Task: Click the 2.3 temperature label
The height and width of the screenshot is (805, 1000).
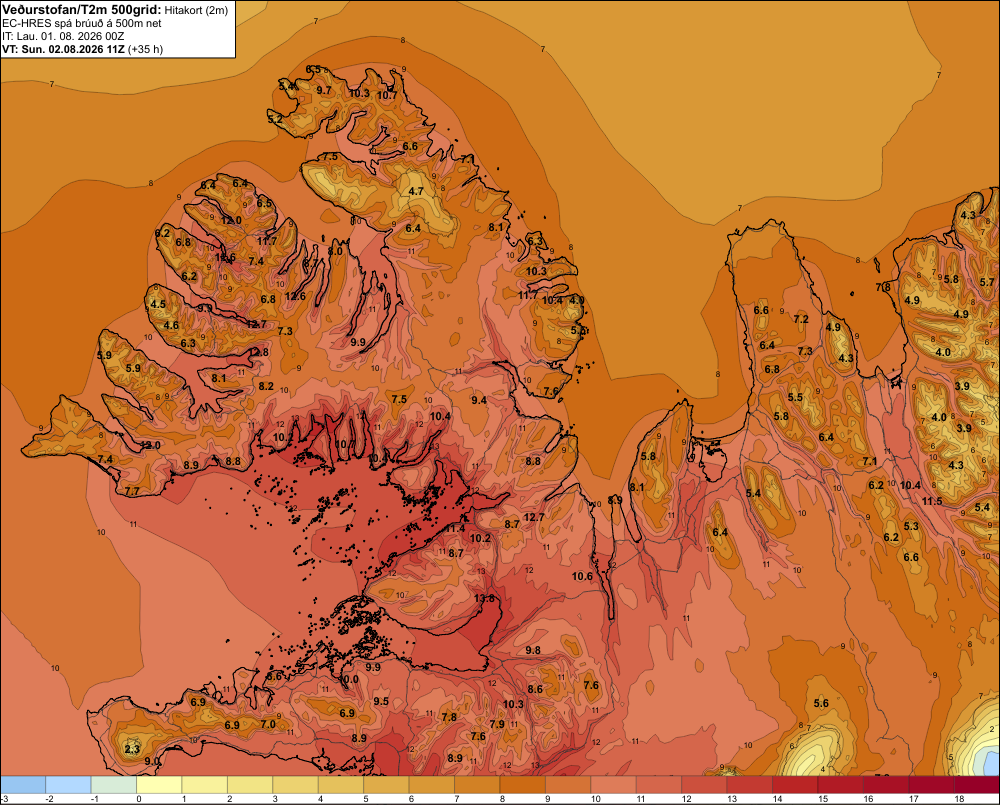Action: click(132, 749)
